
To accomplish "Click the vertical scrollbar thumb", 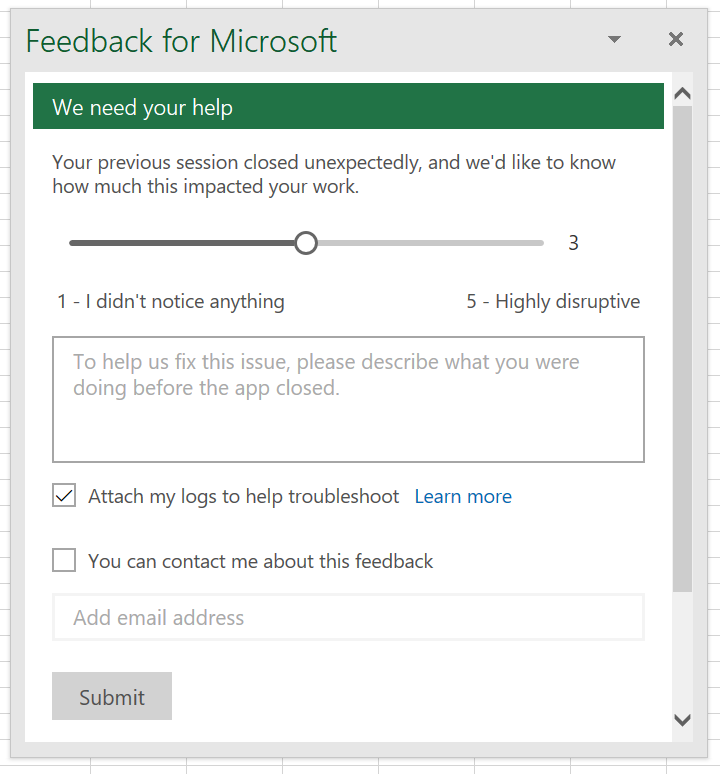I will [682, 348].
